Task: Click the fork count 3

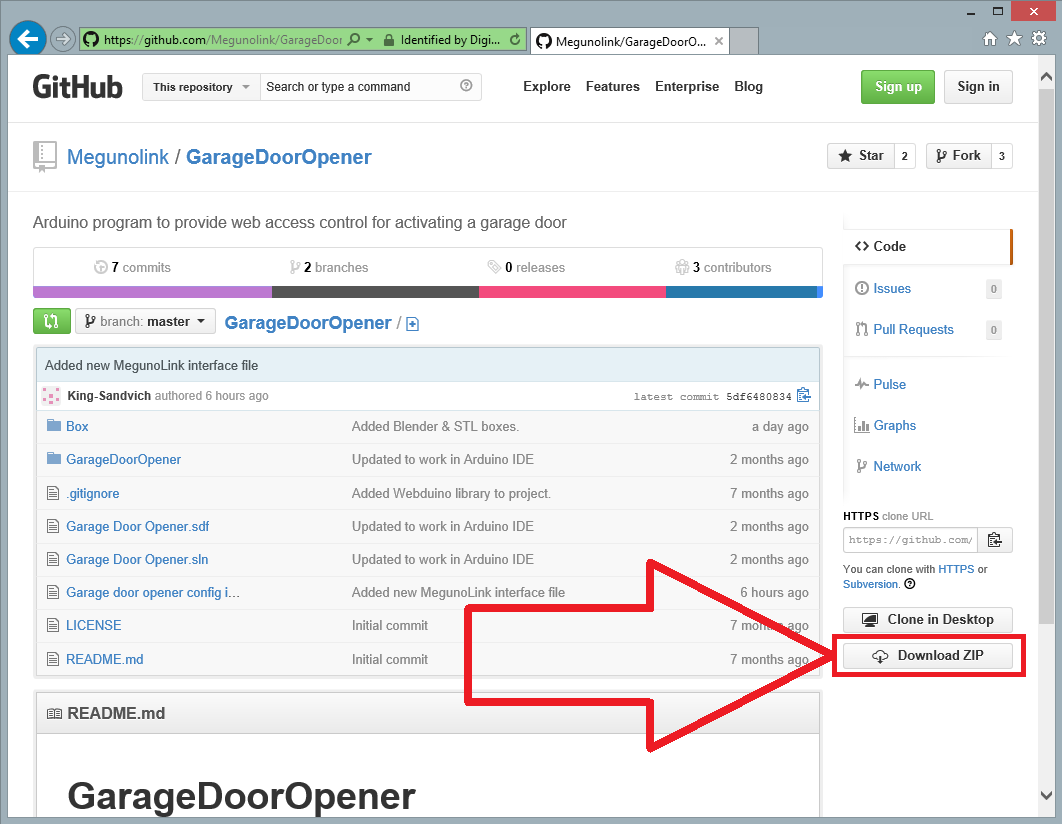Action: click(x=1002, y=156)
